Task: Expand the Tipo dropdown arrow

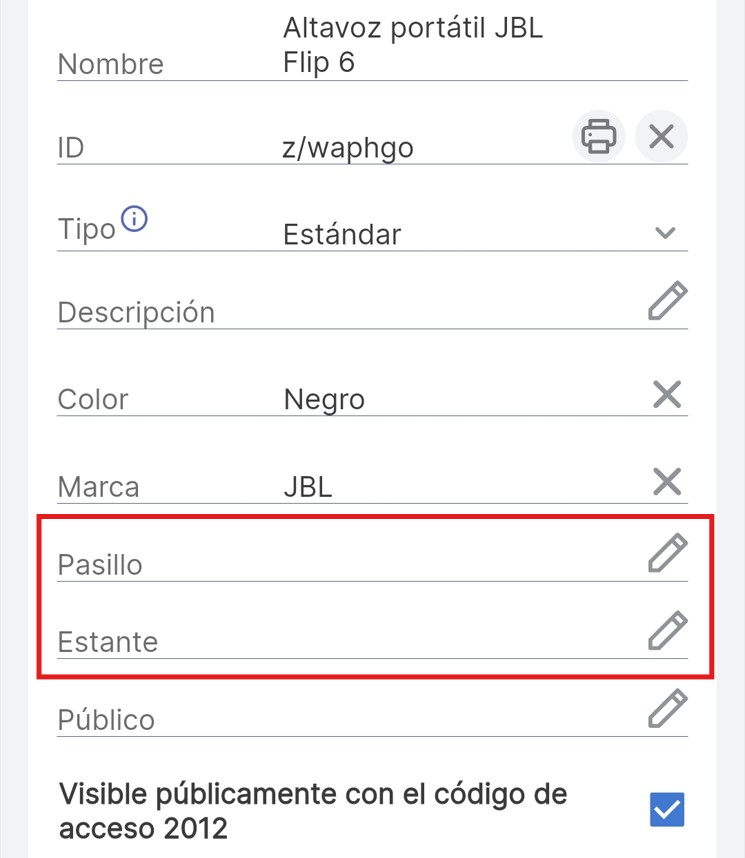Action: [665, 233]
